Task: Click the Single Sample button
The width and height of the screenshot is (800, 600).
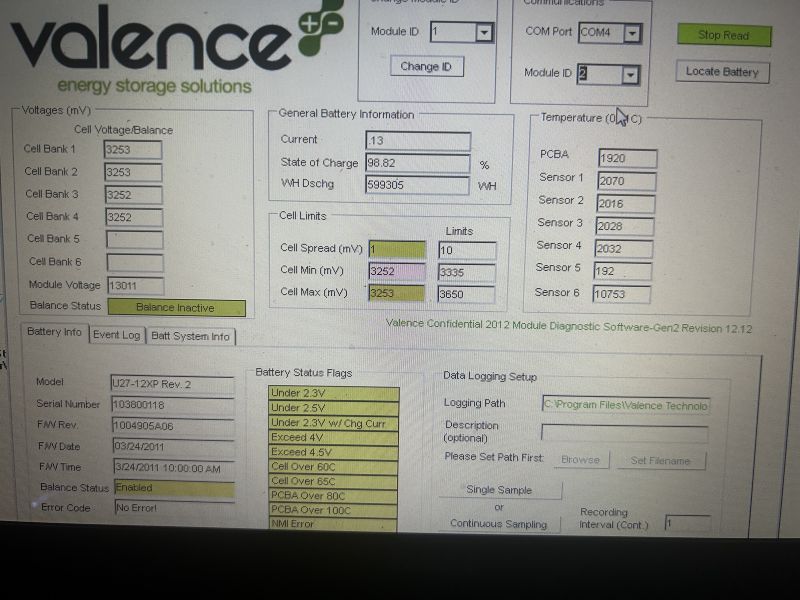Action: click(x=499, y=490)
